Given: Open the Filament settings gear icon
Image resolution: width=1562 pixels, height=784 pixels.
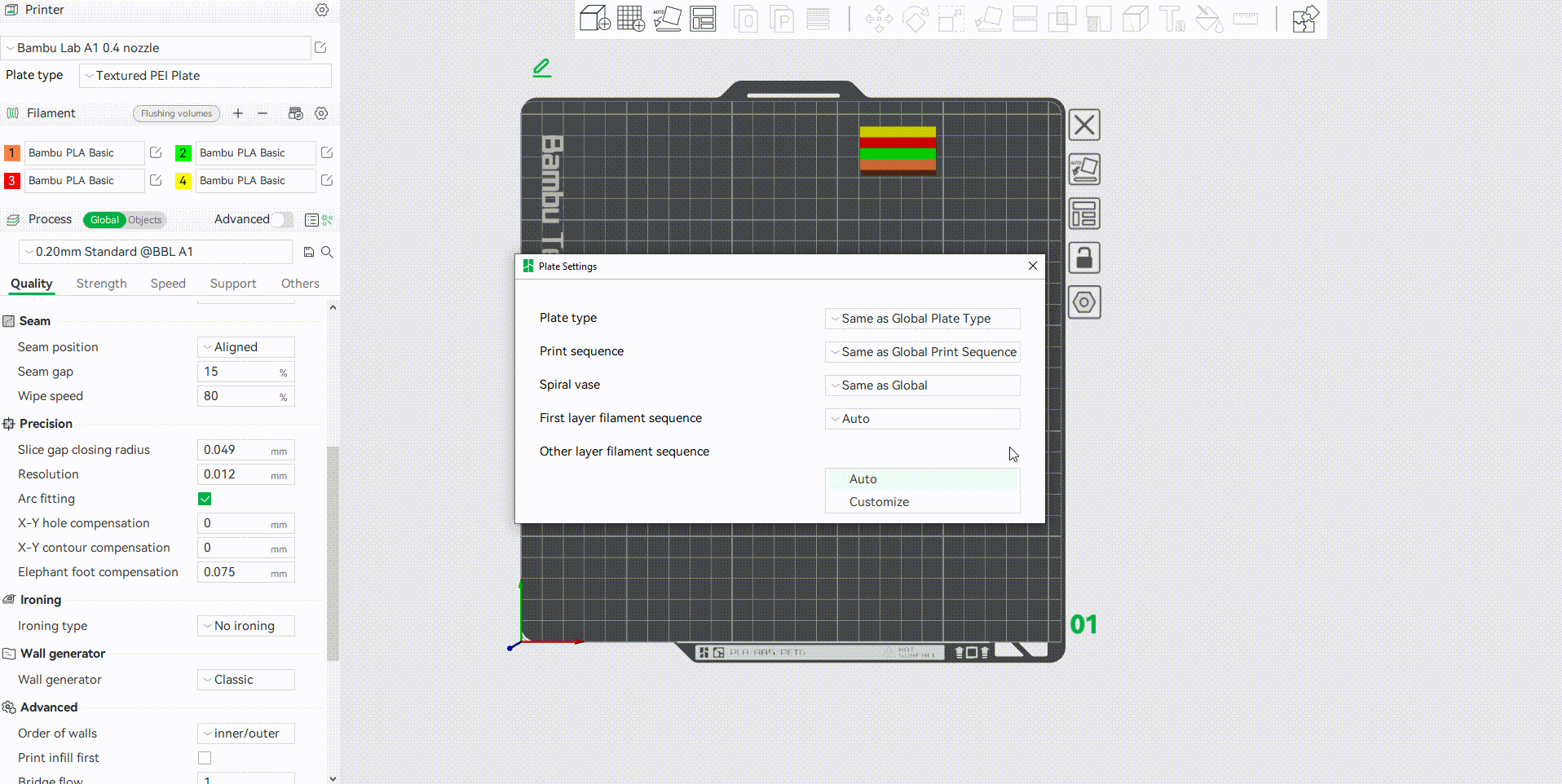Looking at the screenshot, I should [322, 113].
